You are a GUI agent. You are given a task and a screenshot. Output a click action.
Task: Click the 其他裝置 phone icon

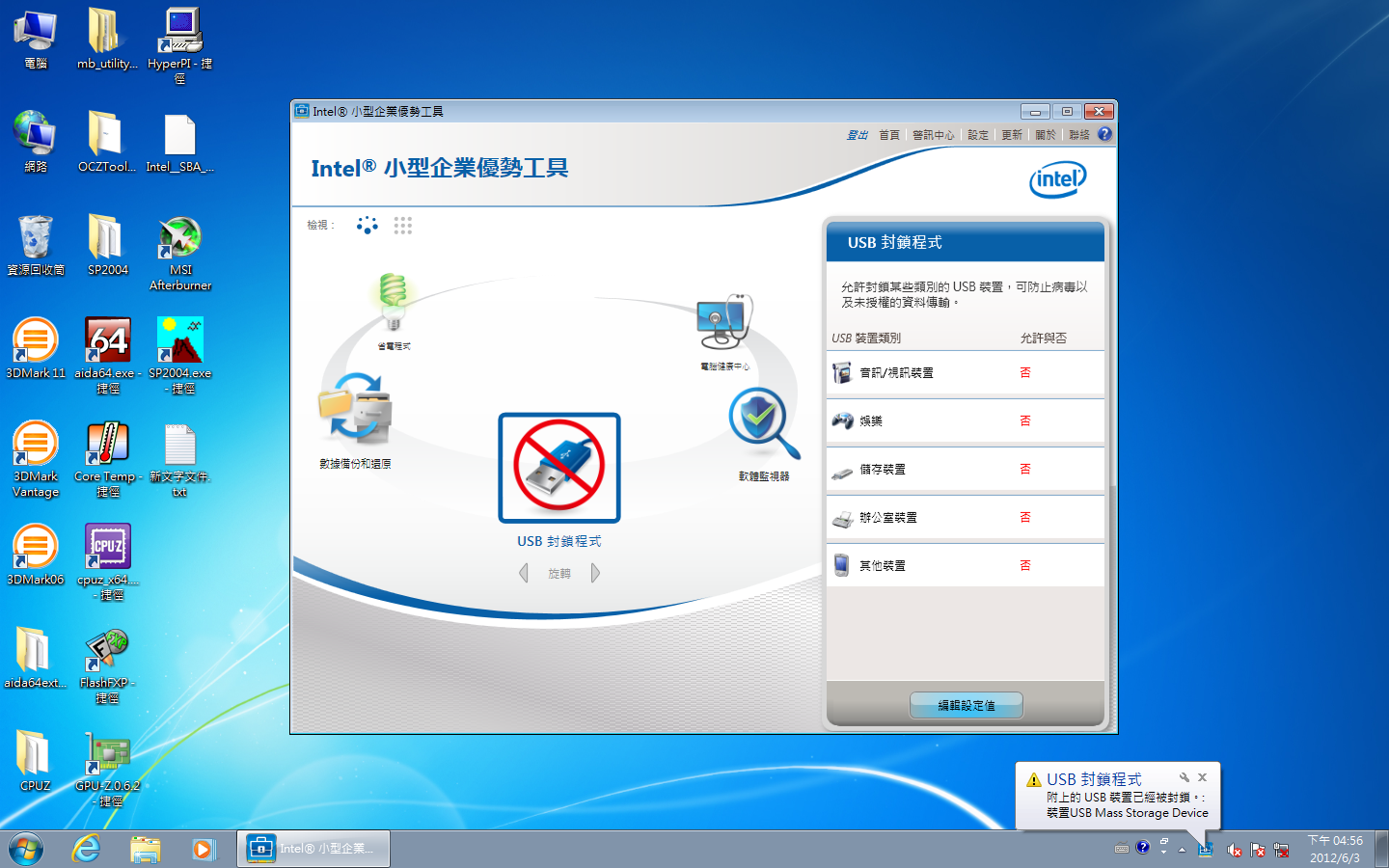pos(842,565)
